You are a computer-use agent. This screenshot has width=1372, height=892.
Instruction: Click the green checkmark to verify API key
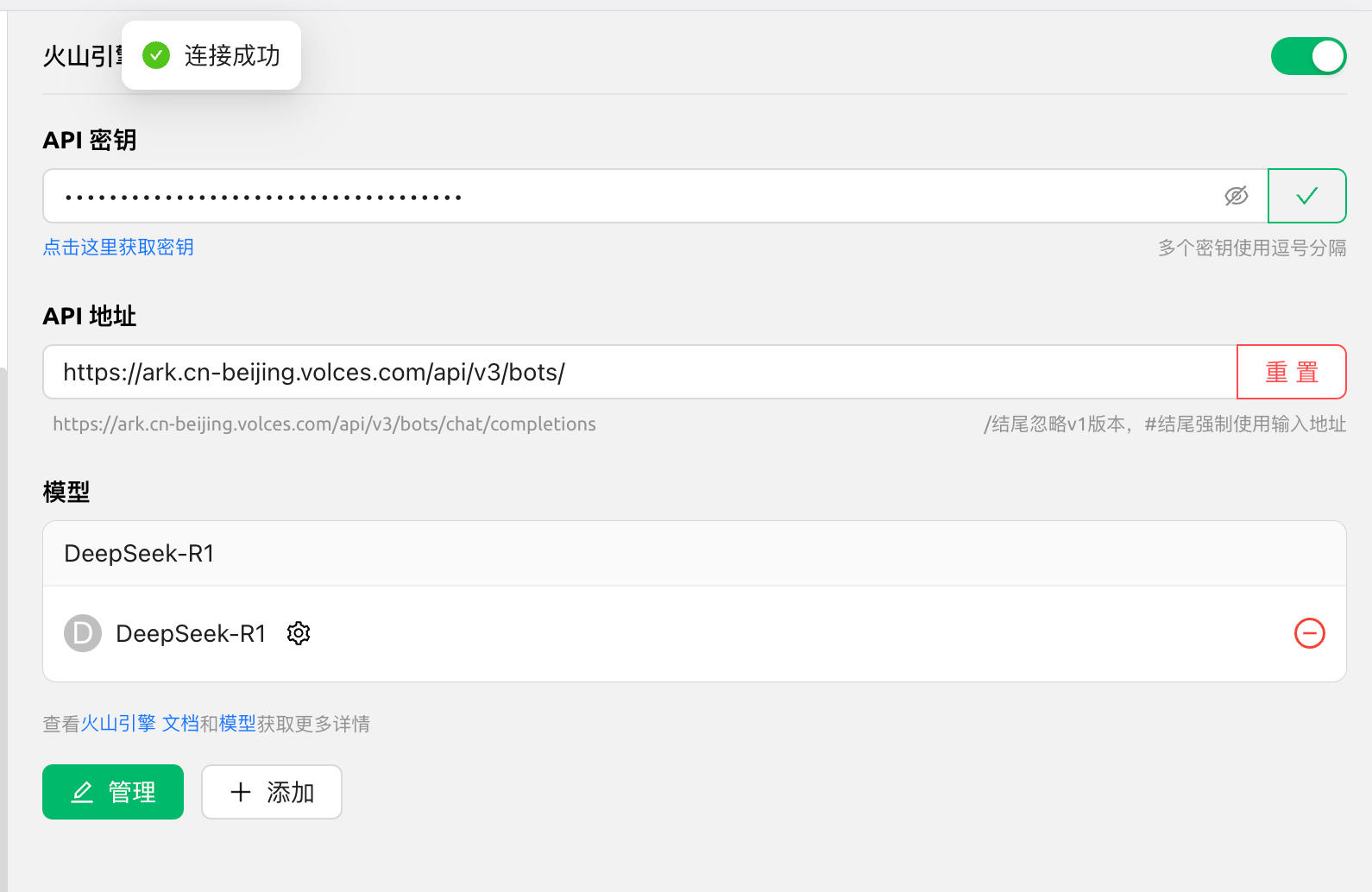click(1306, 196)
